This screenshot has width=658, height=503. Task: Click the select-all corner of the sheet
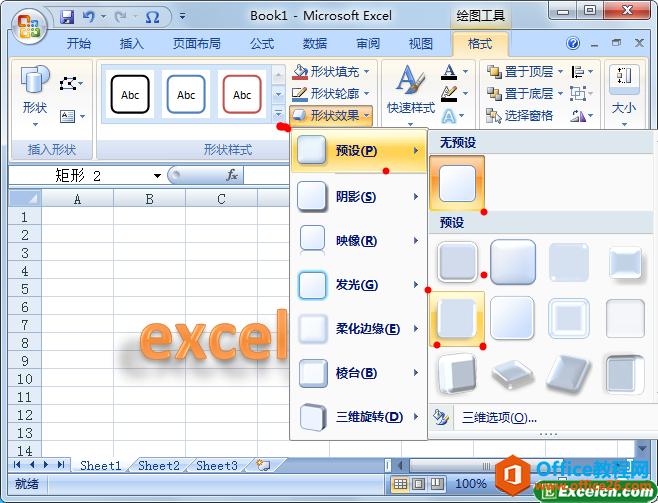coord(25,198)
